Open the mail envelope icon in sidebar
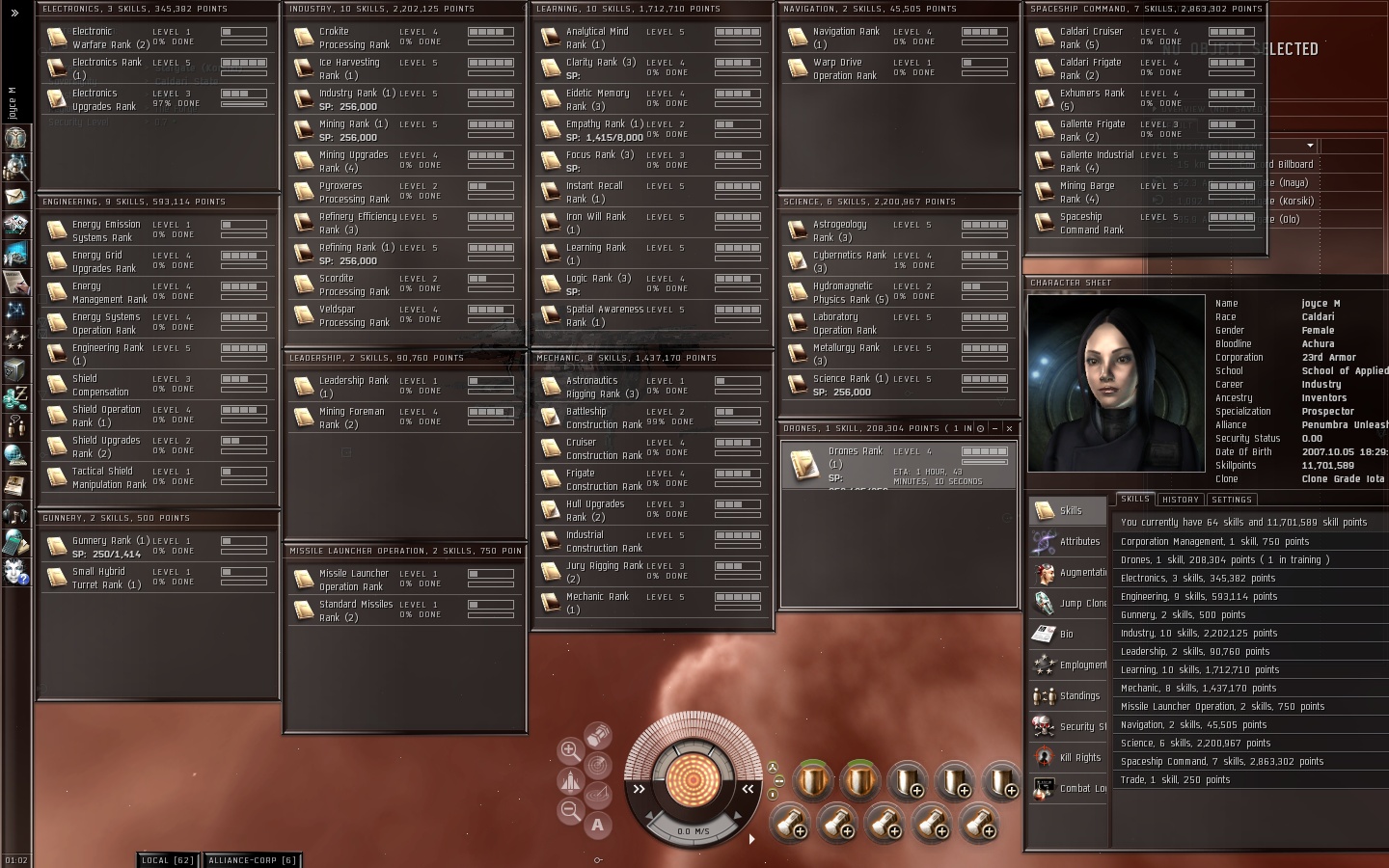This screenshot has width=1389, height=868. 15,196
